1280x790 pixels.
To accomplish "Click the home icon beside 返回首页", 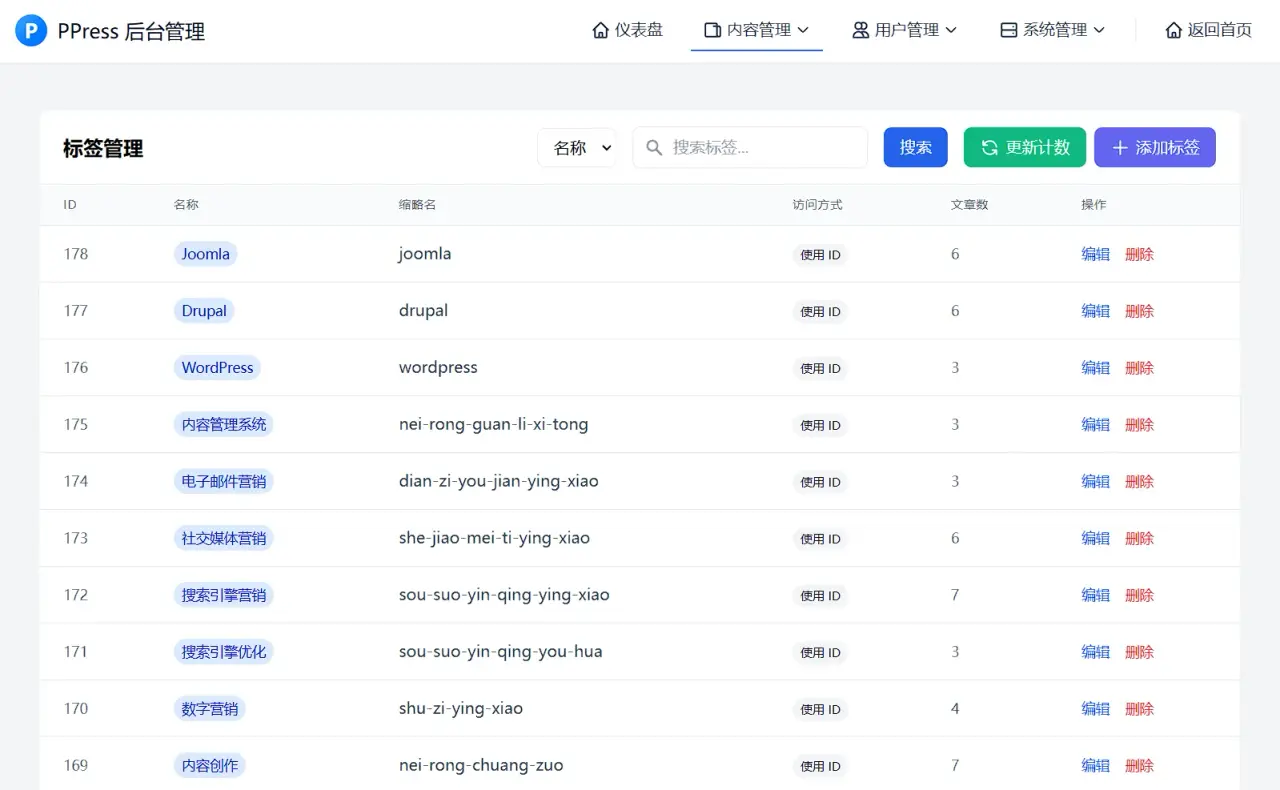I will pyautogui.click(x=1173, y=30).
